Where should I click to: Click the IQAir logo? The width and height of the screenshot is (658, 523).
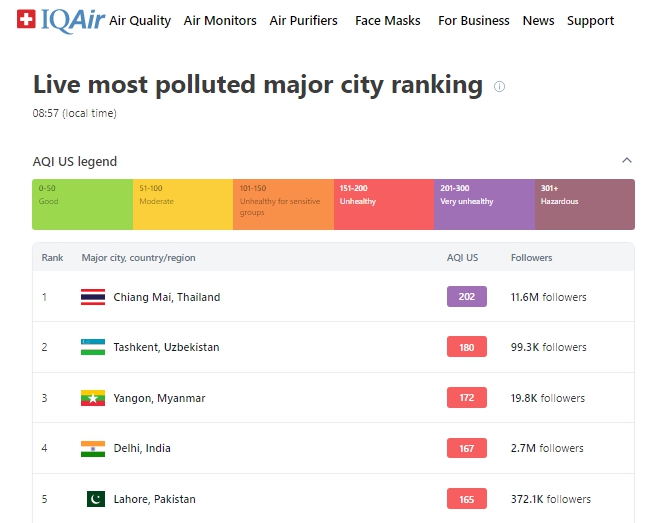tap(59, 19)
